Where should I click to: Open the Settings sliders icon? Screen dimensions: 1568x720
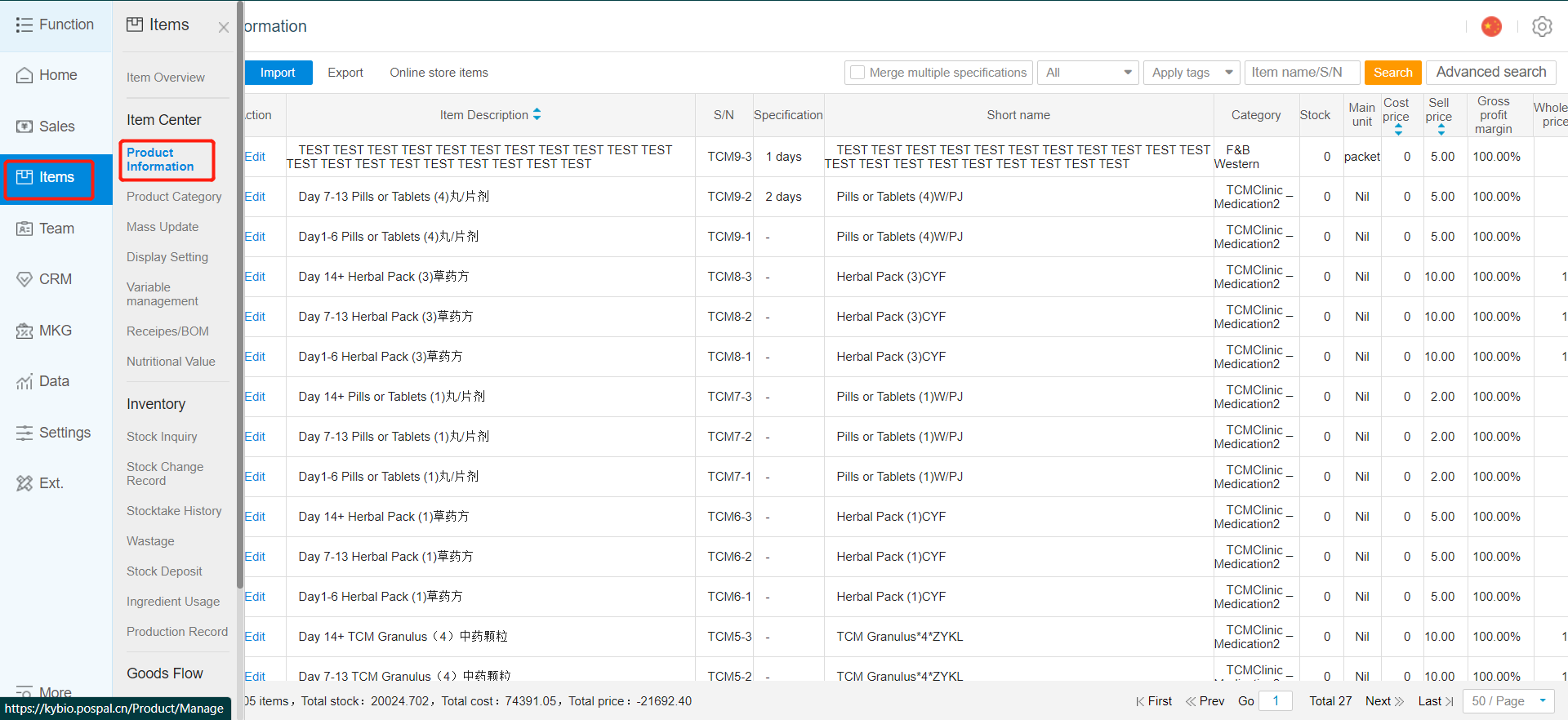(x=24, y=433)
